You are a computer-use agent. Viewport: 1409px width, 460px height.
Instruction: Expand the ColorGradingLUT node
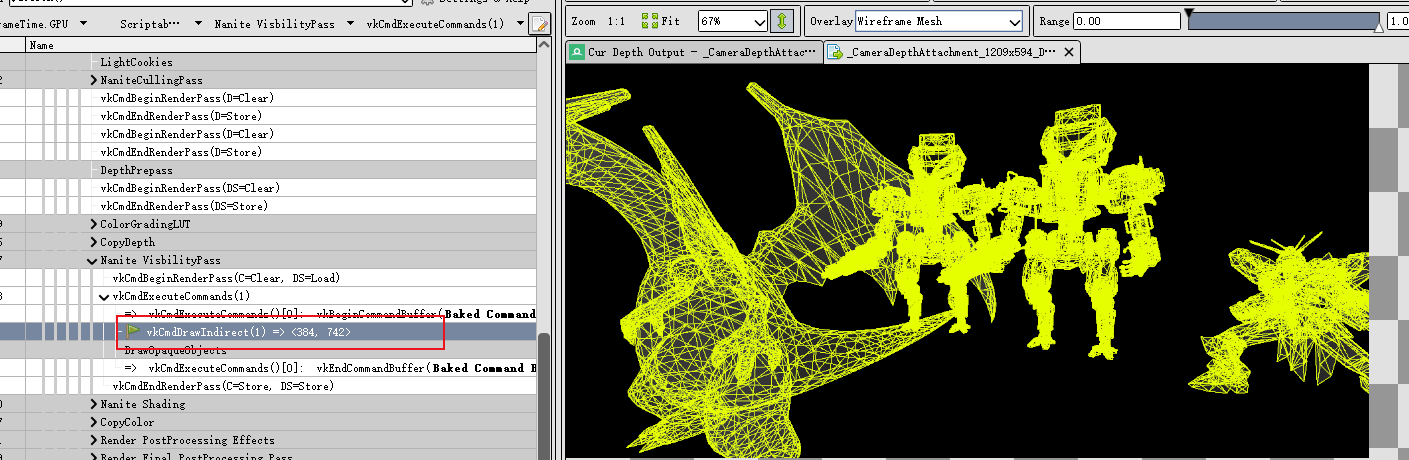[93, 224]
